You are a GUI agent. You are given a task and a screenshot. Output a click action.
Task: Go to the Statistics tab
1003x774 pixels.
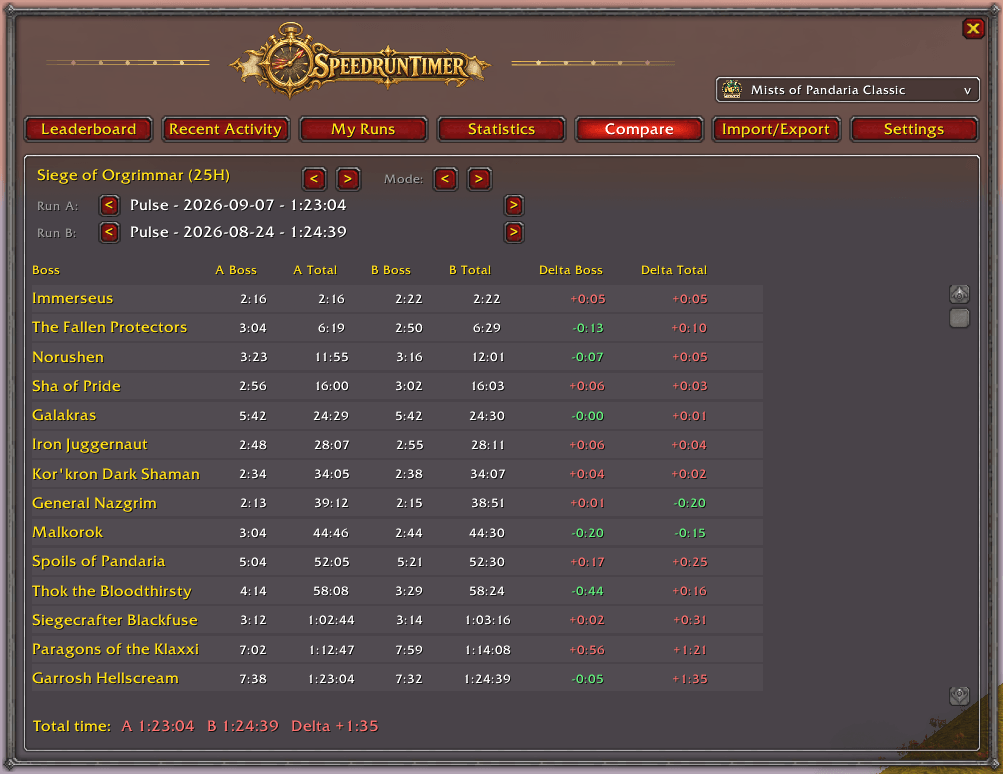click(501, 129)
